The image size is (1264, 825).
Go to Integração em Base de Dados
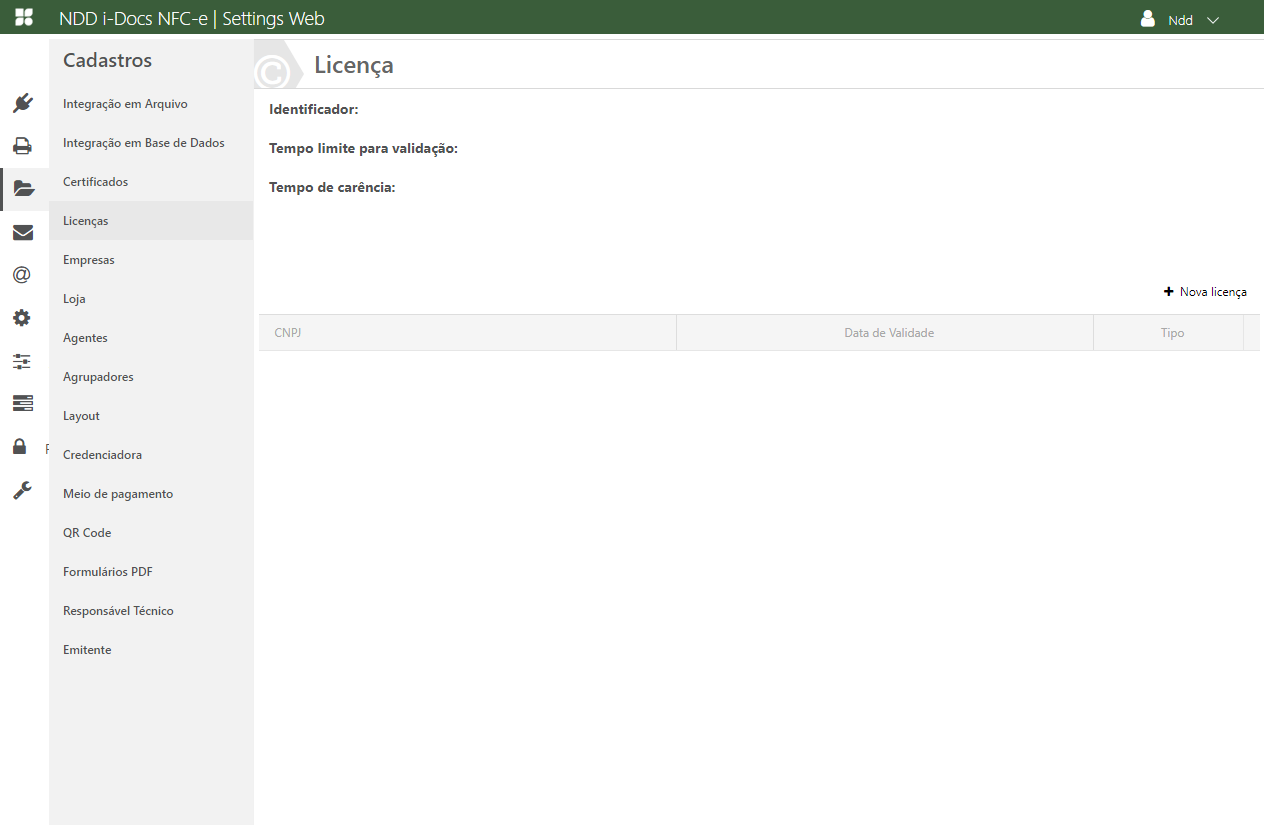click(x=144, y=143)
